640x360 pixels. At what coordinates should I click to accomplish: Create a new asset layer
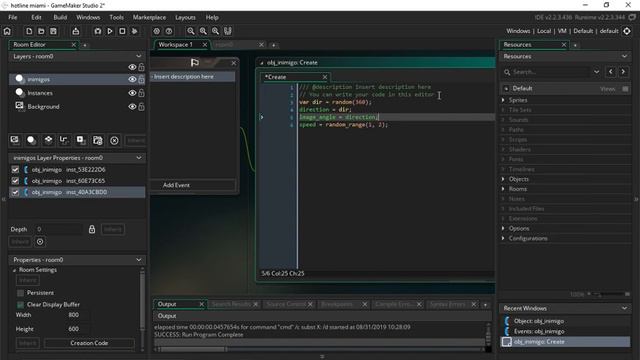(x=81, y=140)
